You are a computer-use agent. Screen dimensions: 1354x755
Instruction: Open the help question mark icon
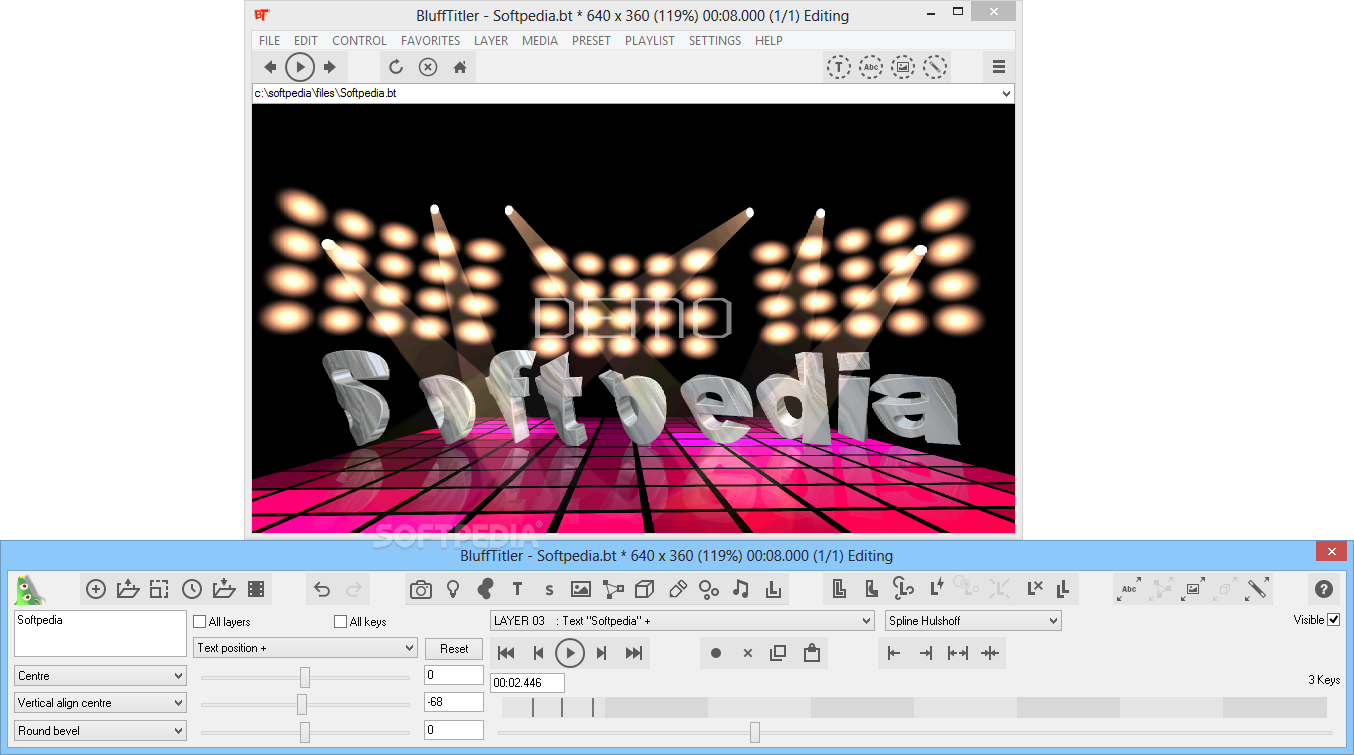point(1324,589)
